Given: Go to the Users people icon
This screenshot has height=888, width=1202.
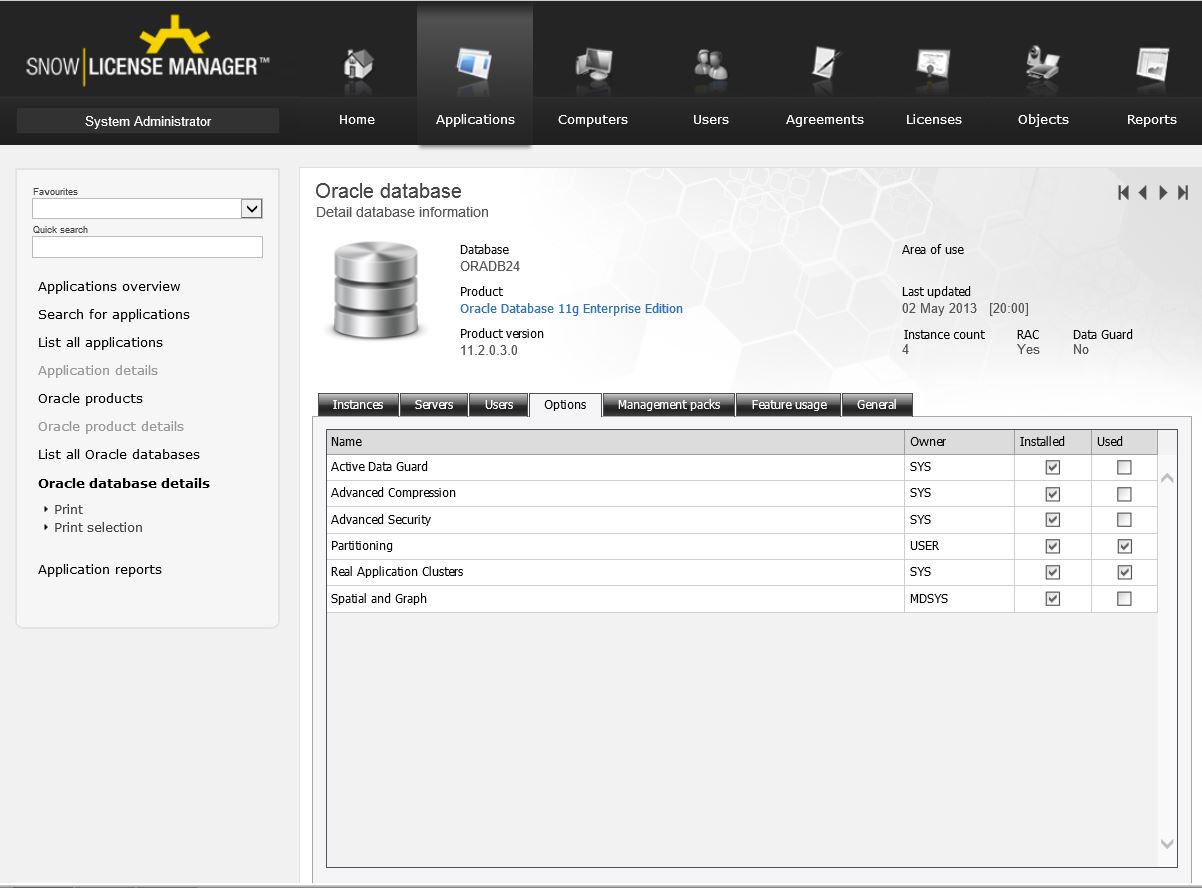Looking at the screenshot, I should [x=711, y=64].
